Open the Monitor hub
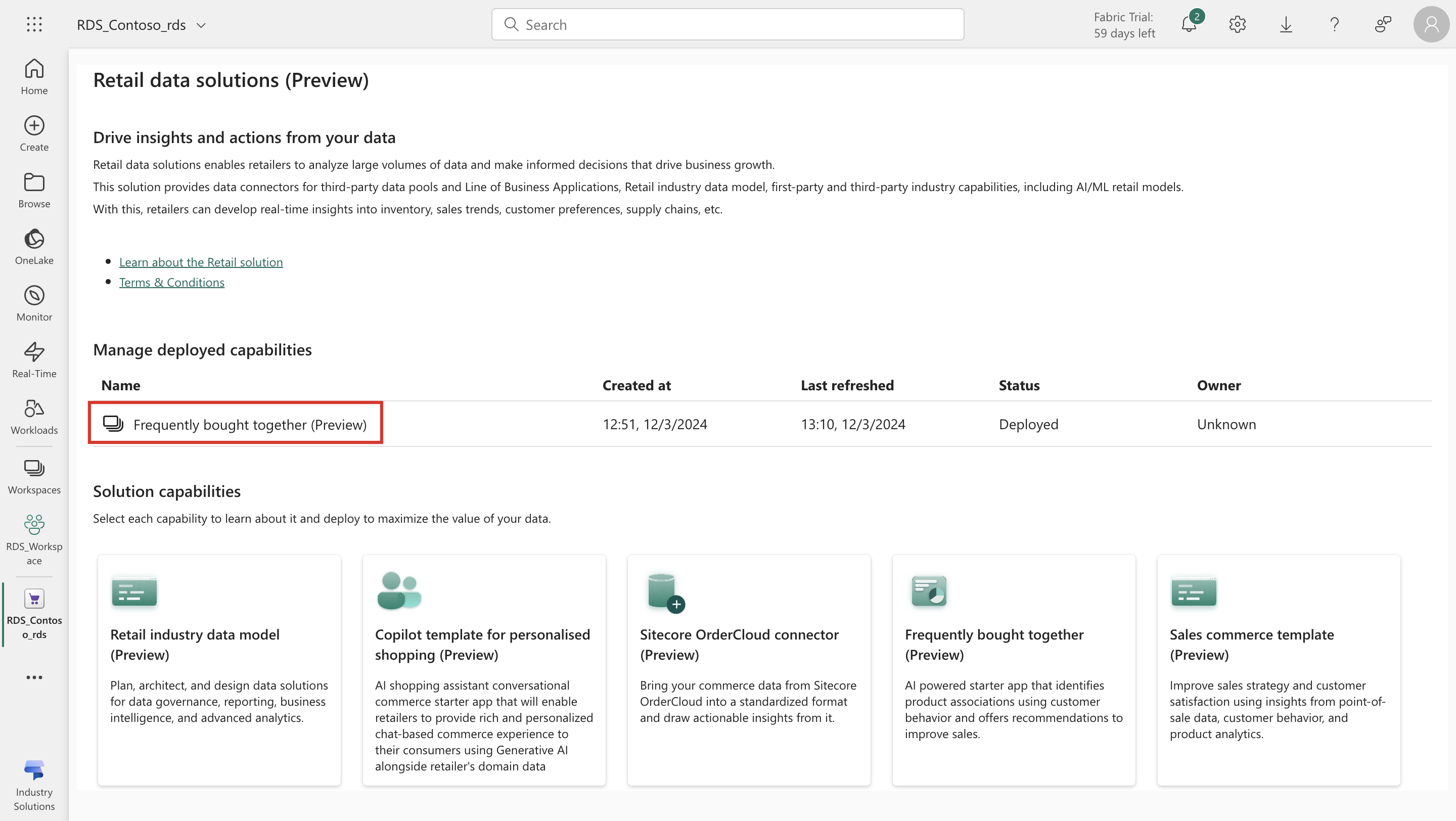The height and width of the screenshot is (821, 1456). click(34, 303)
